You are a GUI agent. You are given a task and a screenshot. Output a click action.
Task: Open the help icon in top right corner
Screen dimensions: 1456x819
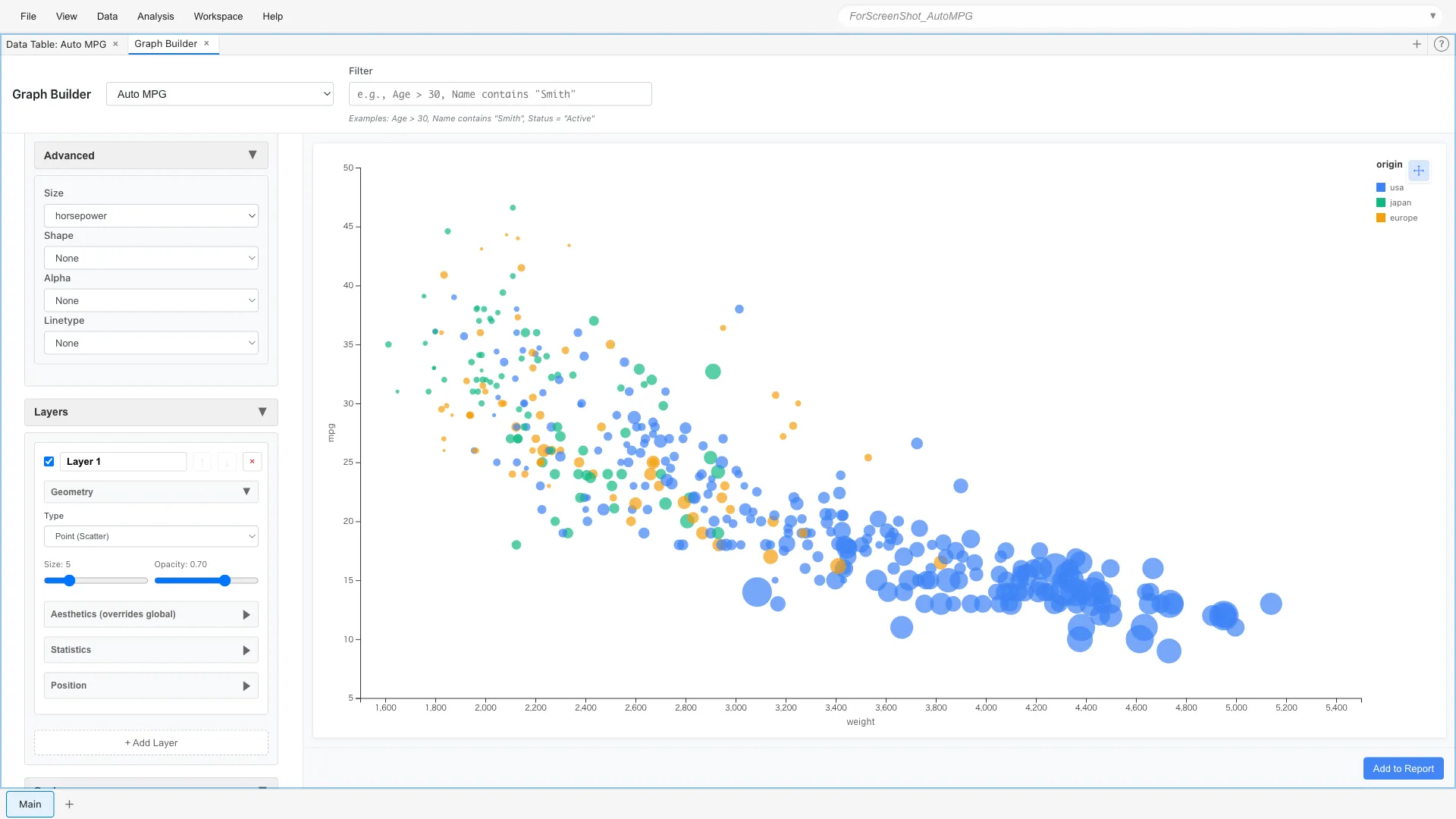[x=1441, y=44]
